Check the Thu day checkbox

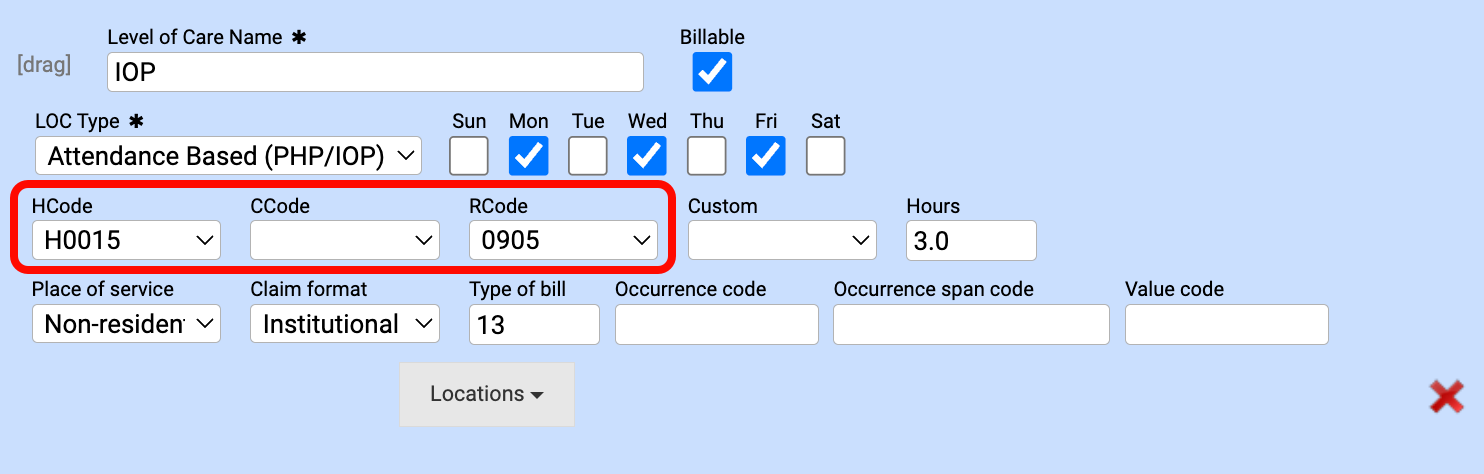[x=707, y=156]
